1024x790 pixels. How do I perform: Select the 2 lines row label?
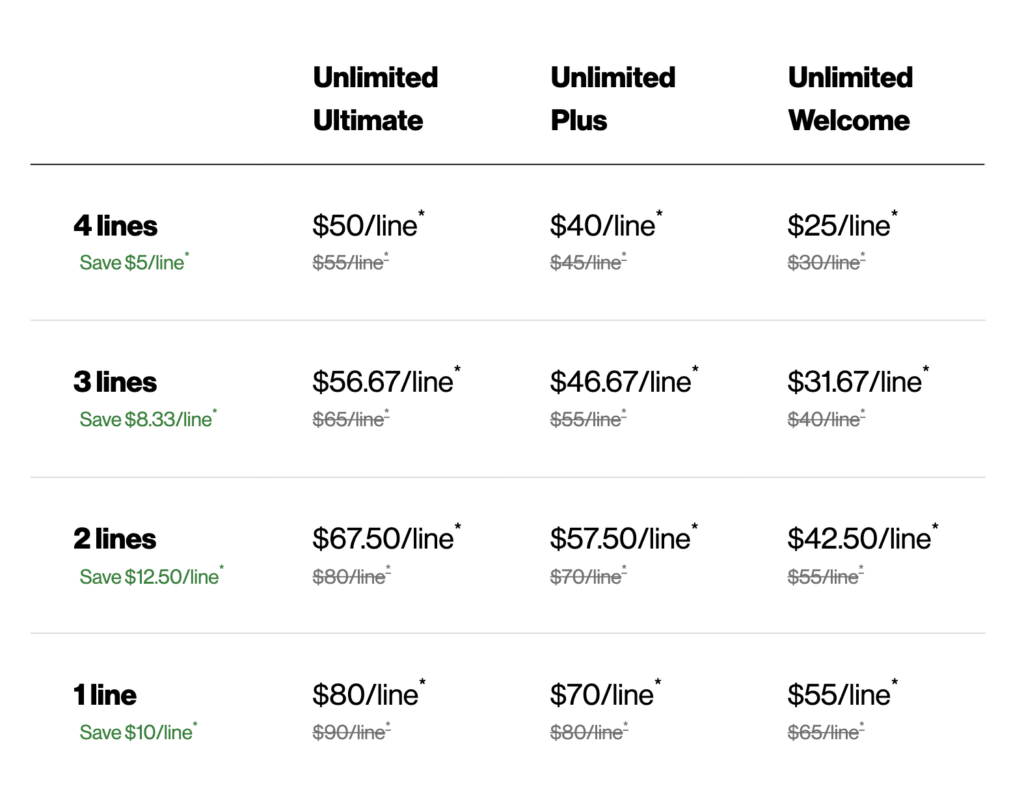(115, 539)
